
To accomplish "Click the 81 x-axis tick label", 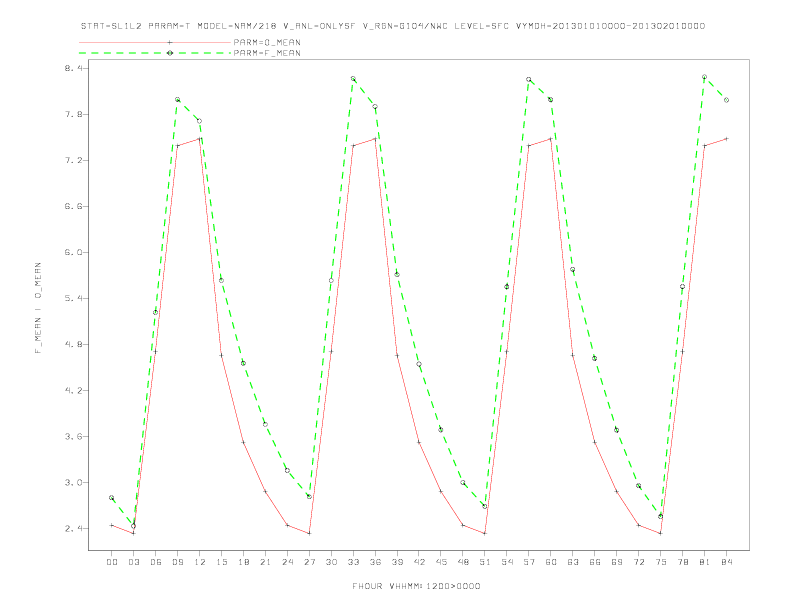I will 705,562.
